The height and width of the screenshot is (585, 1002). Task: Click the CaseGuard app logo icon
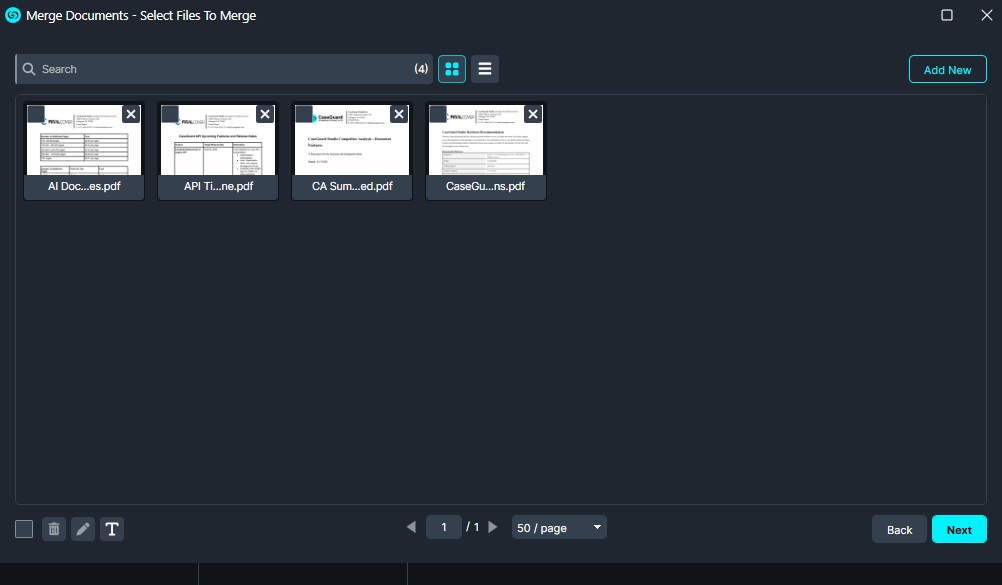[x=11, y=15]
